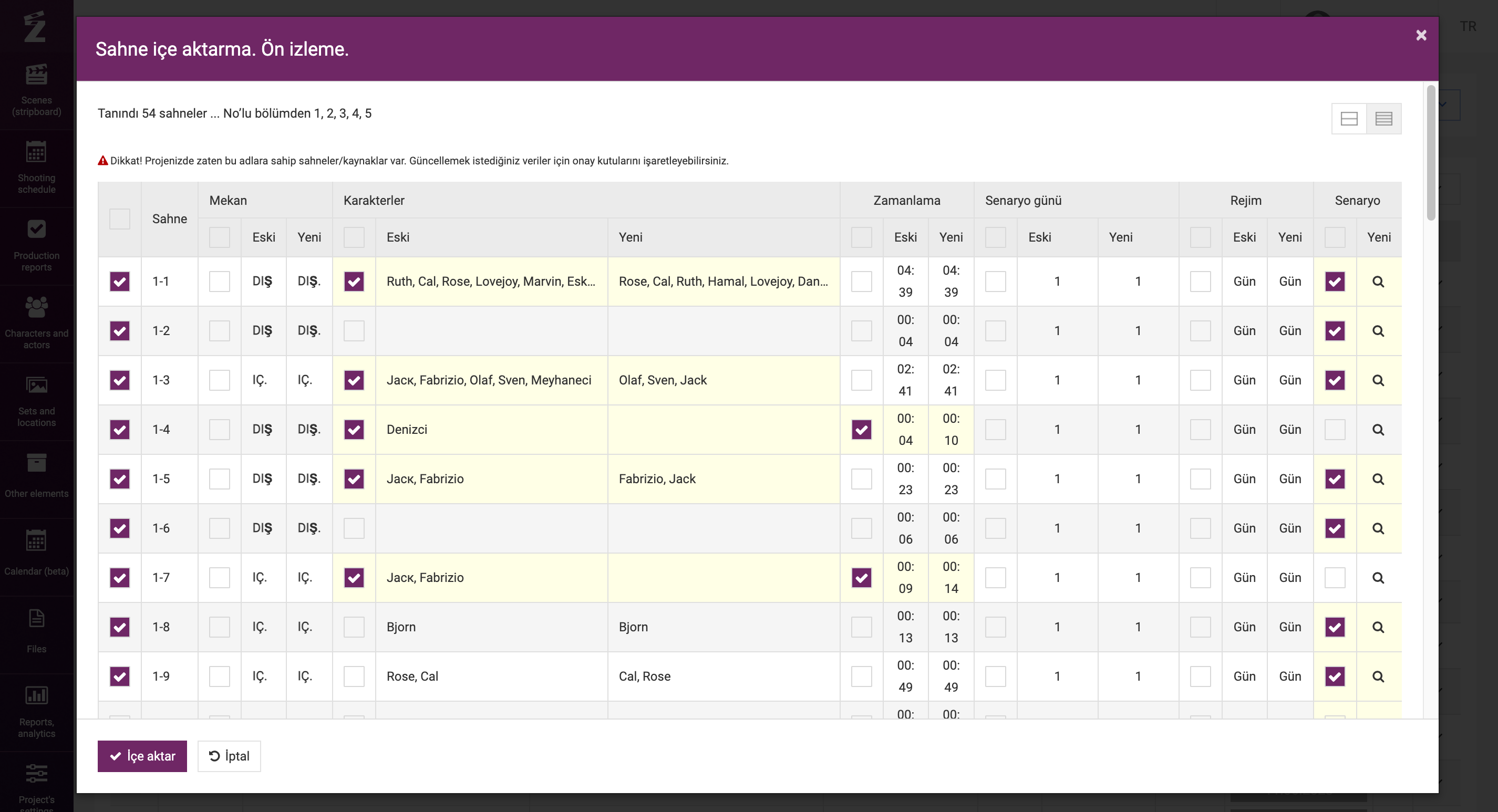Close the Sahne içe aktarma dialog

[1421, 36]
